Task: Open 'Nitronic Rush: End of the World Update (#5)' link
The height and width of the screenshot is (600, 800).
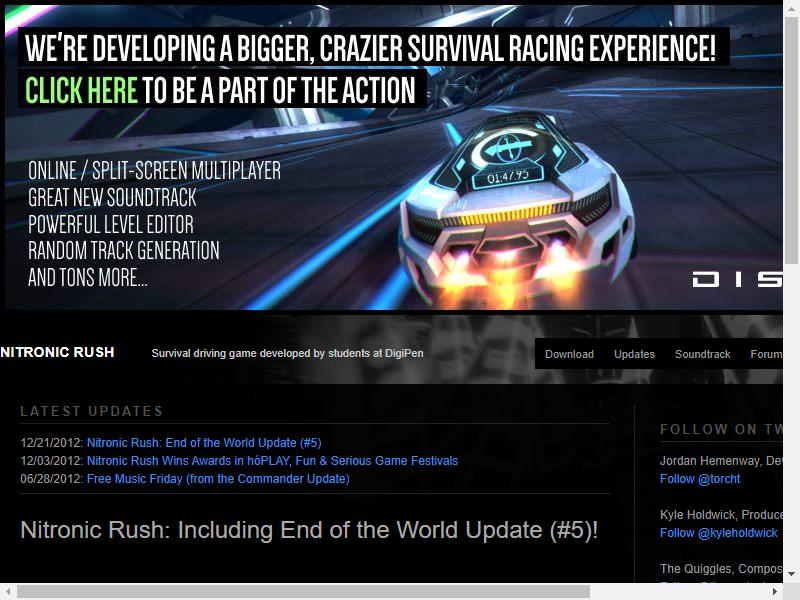Action: [204, 442]
